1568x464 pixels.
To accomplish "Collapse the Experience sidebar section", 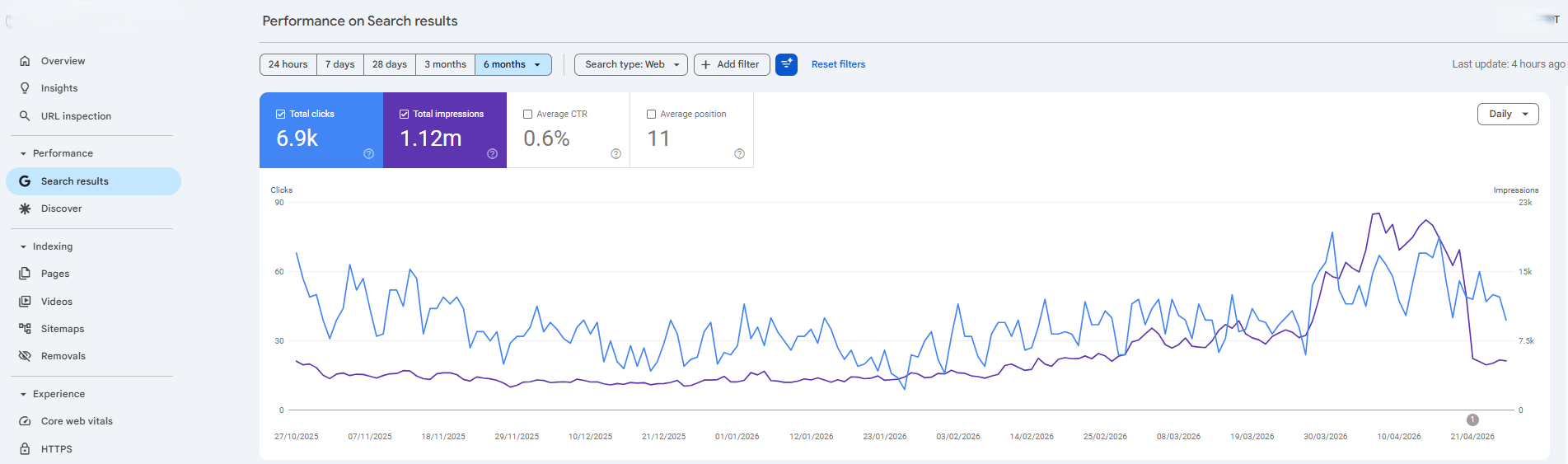I will pos(23,394).
